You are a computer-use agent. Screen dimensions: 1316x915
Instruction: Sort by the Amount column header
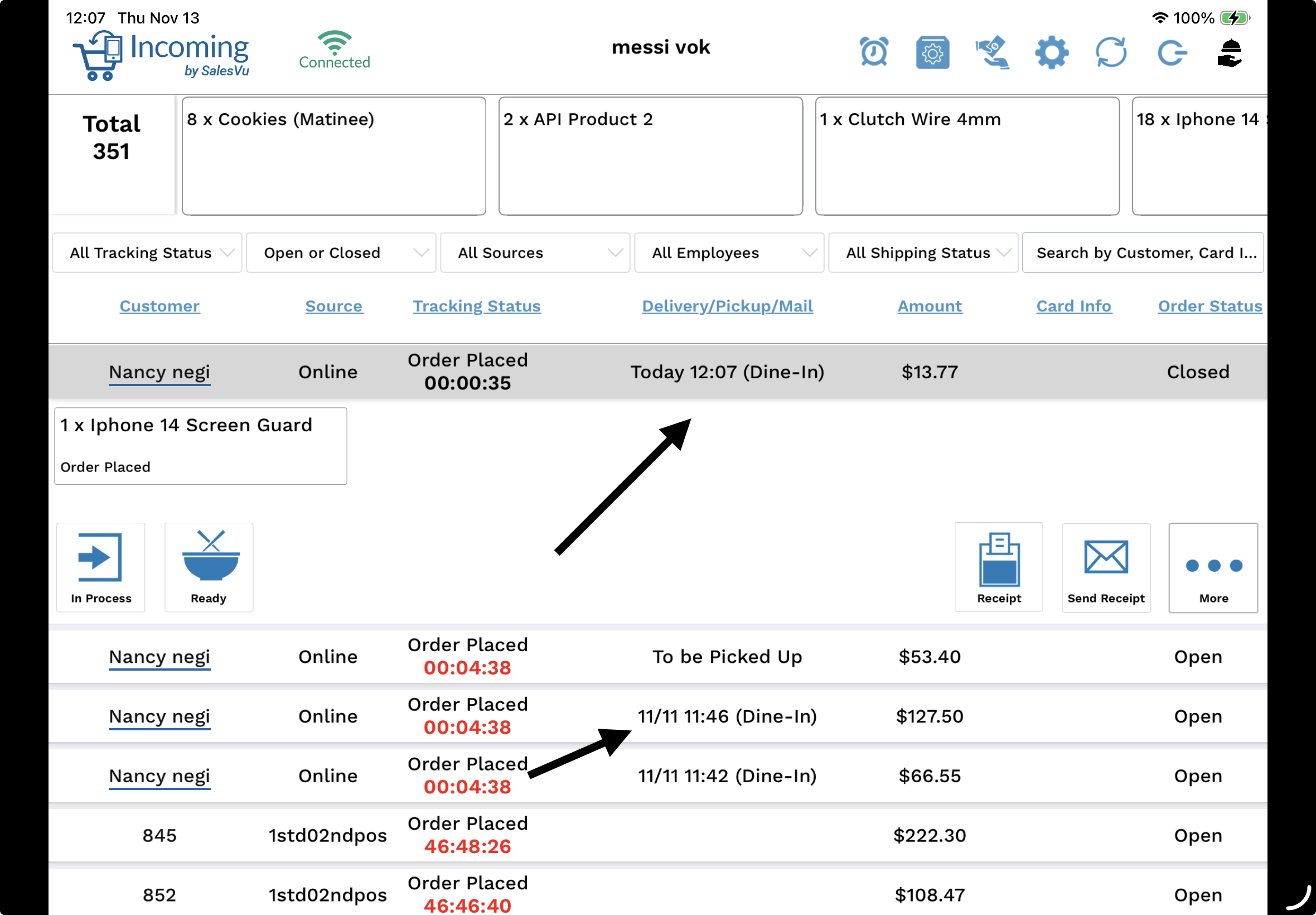point(929,306)
